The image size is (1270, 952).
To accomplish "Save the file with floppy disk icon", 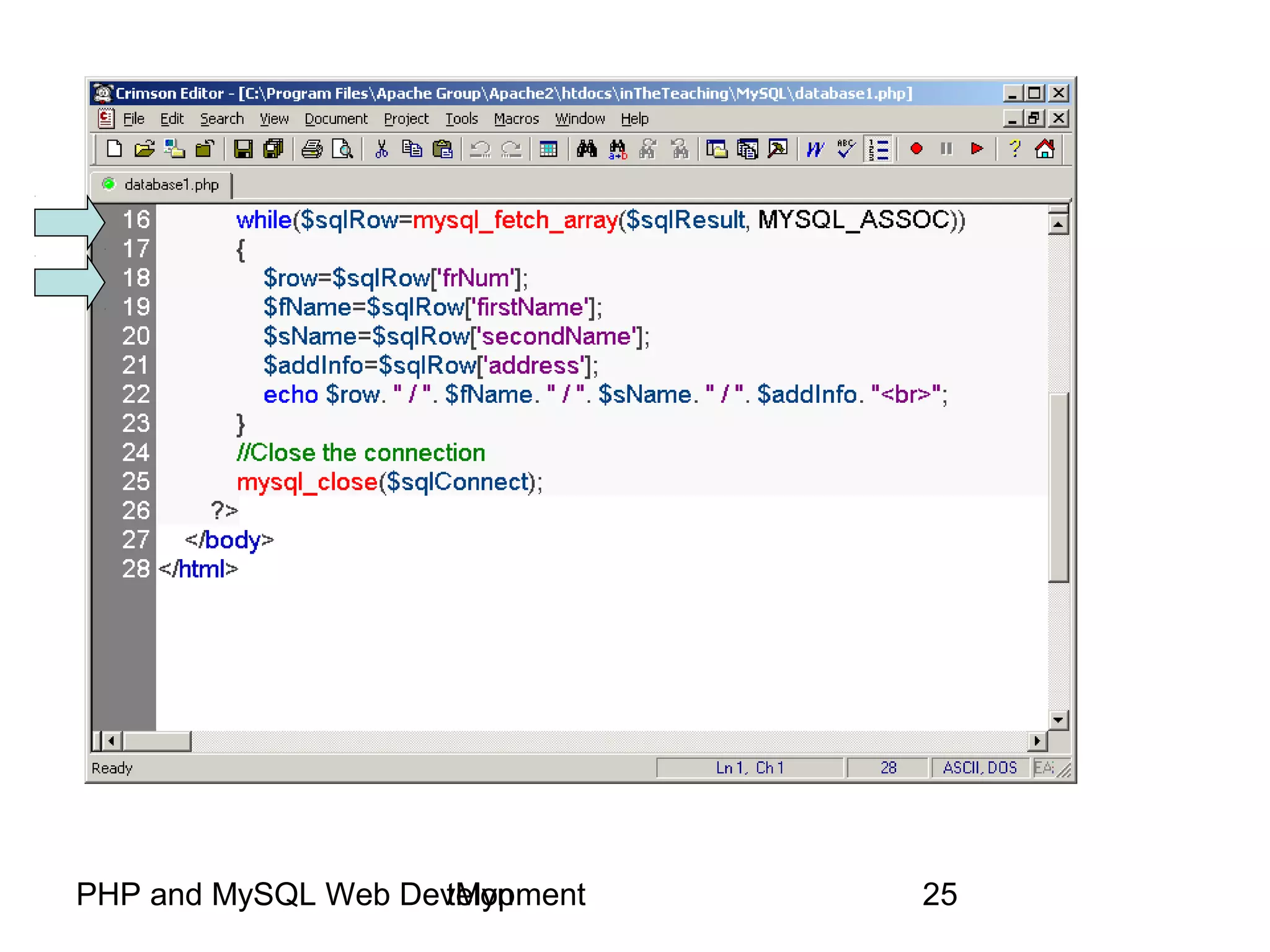I will pos(243,149).
